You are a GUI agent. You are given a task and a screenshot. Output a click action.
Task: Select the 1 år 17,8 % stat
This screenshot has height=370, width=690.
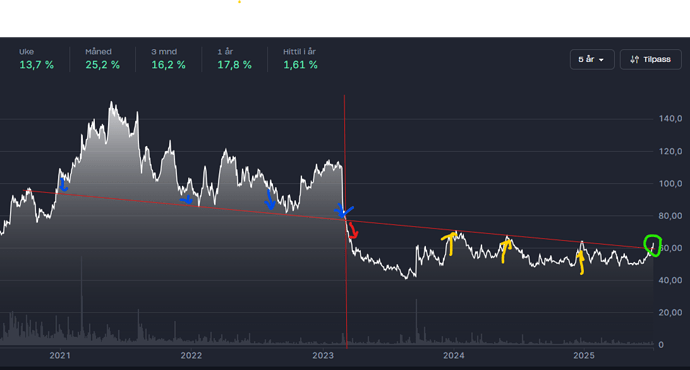click(x=235, y=59)
